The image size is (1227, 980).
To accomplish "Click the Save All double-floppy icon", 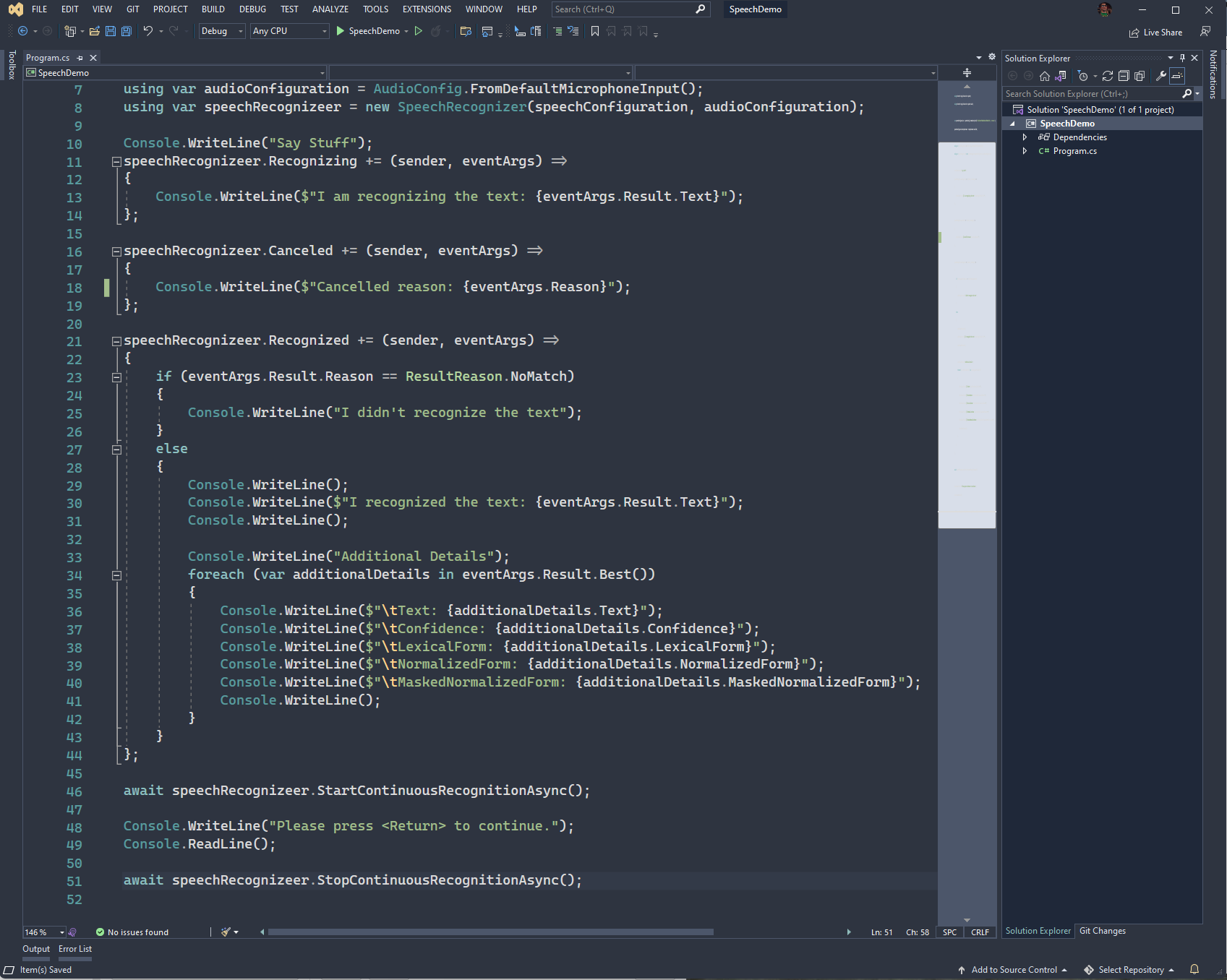I will point(127,31).
